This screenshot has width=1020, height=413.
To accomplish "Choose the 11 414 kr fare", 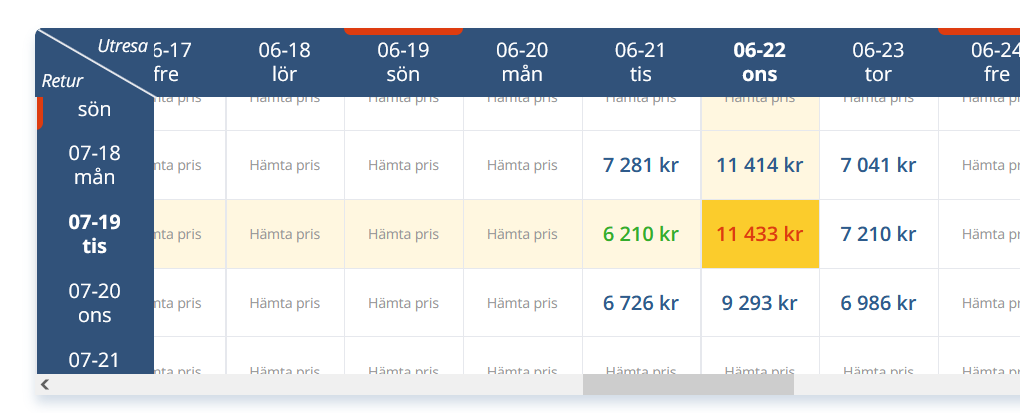I will (760, 165).
